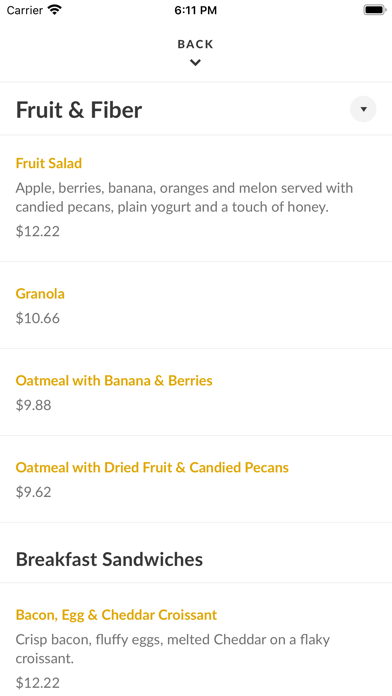
Task: Tap the $12.22 Fruit Salad price
Action: pyautogui.click(x=38, y=231)
